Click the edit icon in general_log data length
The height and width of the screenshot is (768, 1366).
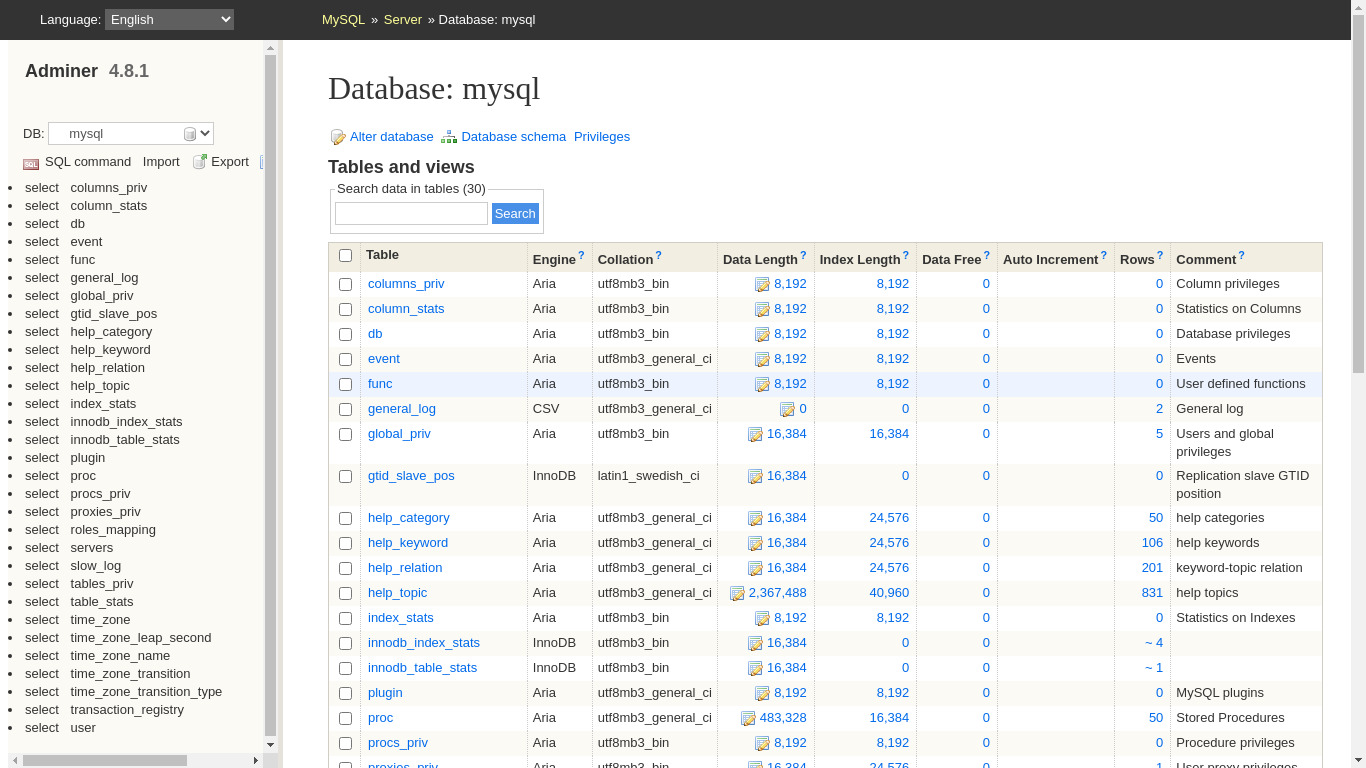pyautogui.click(x=787, y=409)
